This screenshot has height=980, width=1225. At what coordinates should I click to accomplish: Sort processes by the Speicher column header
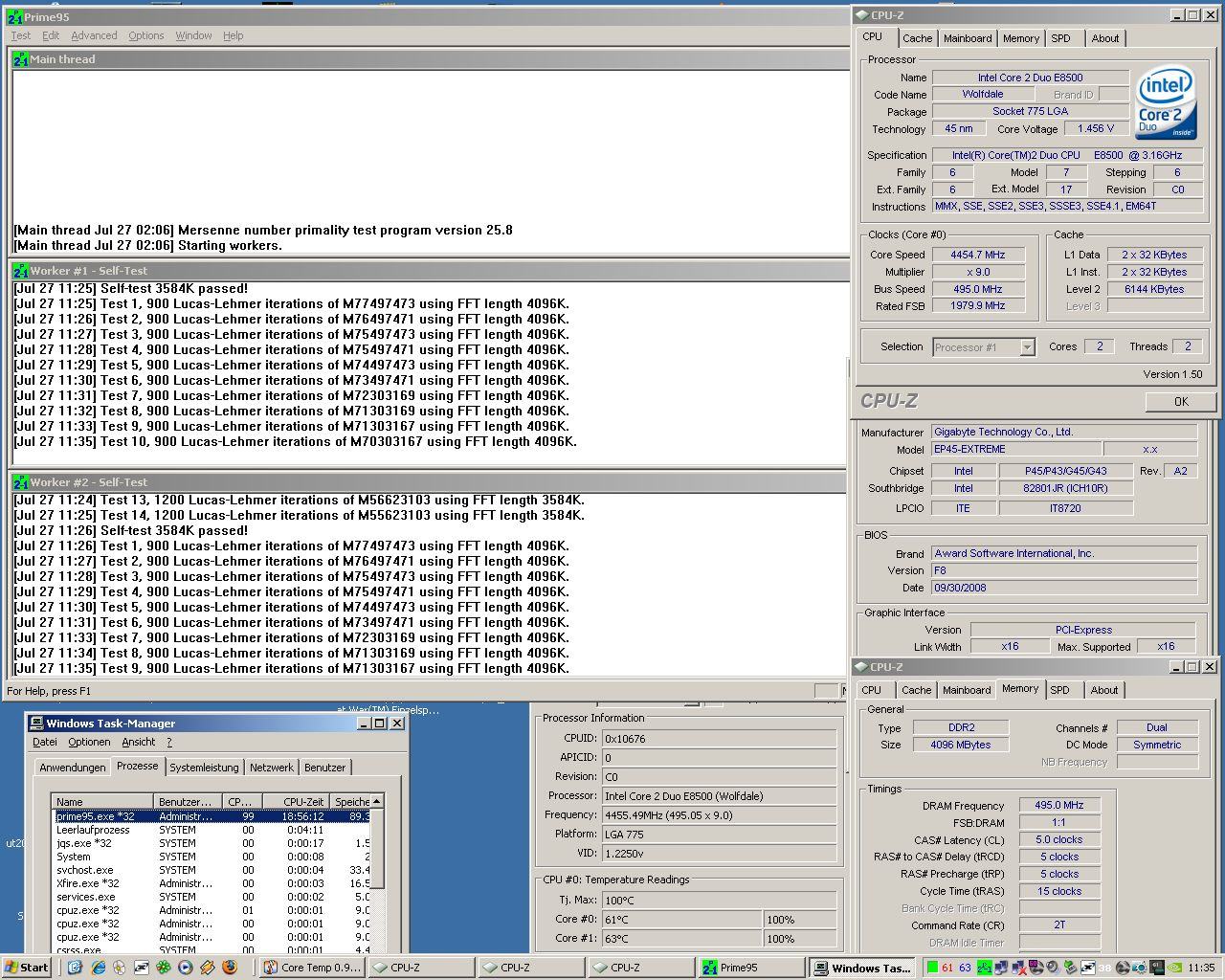click(x=351, y=802)
